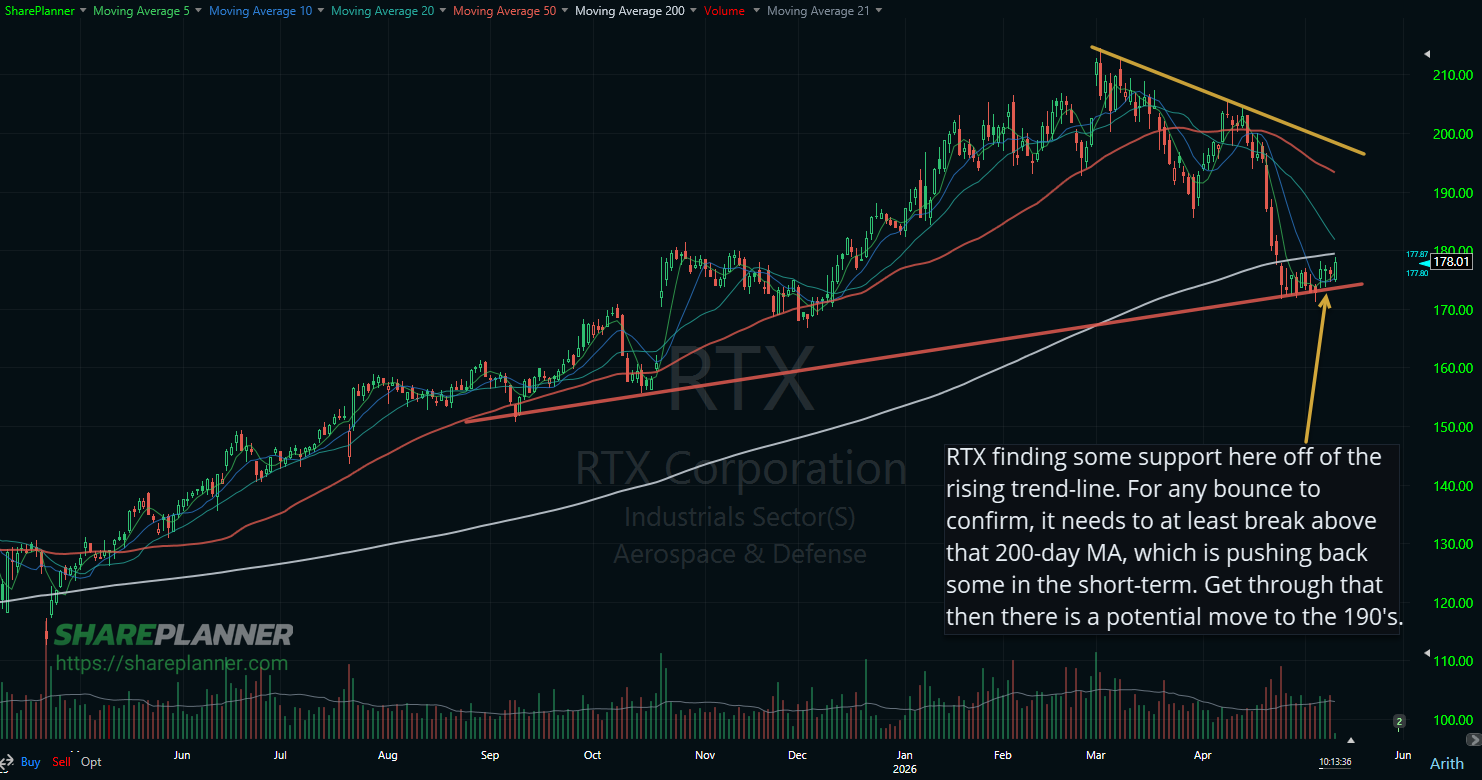Expand Moving Average 10 options
Screen dimensions: 1482x780
click(321, 11)
